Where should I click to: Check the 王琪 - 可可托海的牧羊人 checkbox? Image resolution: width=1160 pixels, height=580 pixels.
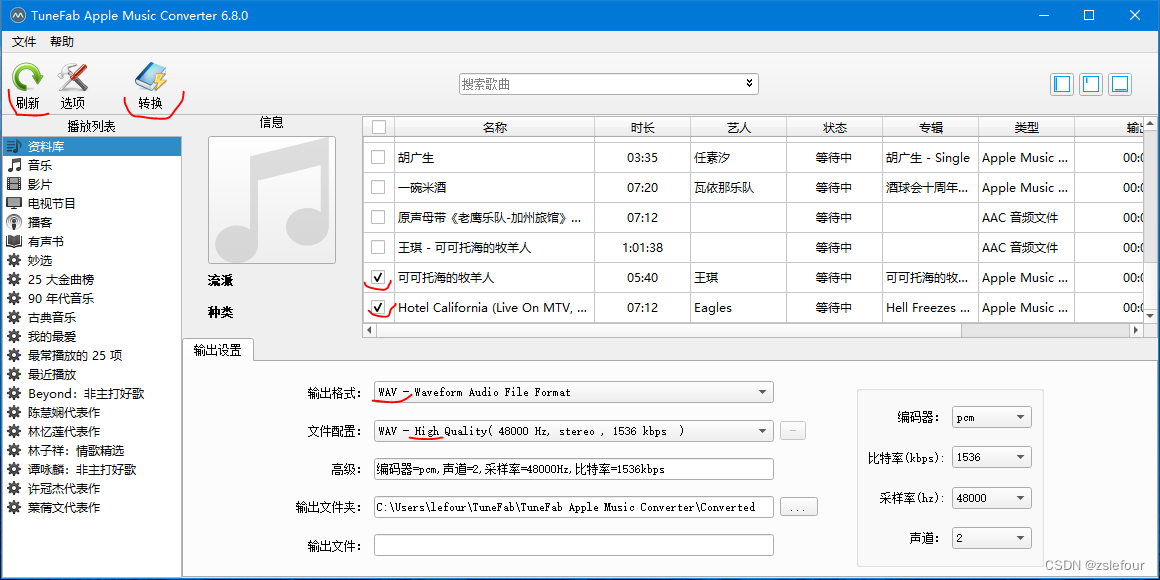click(x=378, y=247)
